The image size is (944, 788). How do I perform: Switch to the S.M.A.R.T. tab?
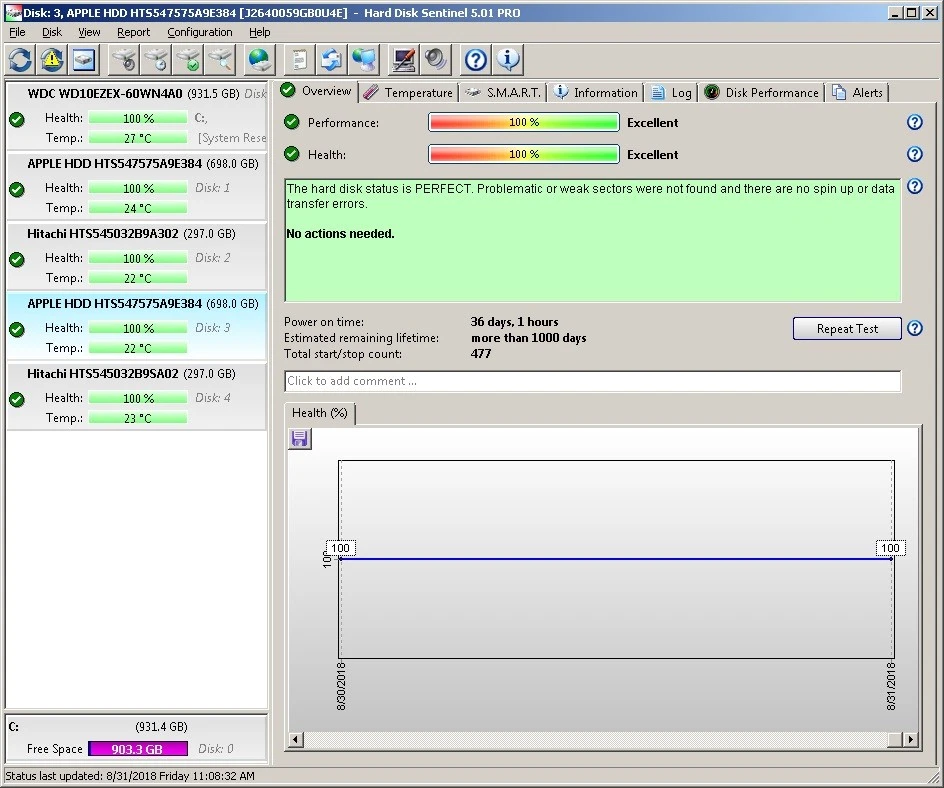click(504, 92)
